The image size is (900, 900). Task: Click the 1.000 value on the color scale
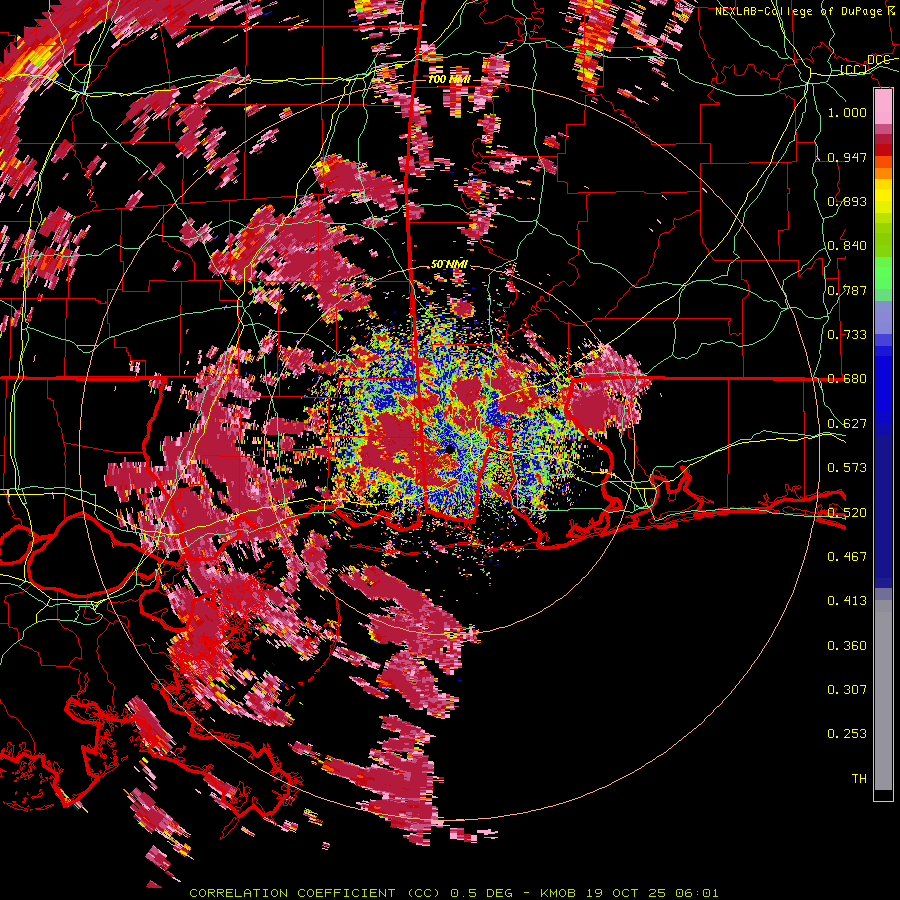[x=847, y=112]
